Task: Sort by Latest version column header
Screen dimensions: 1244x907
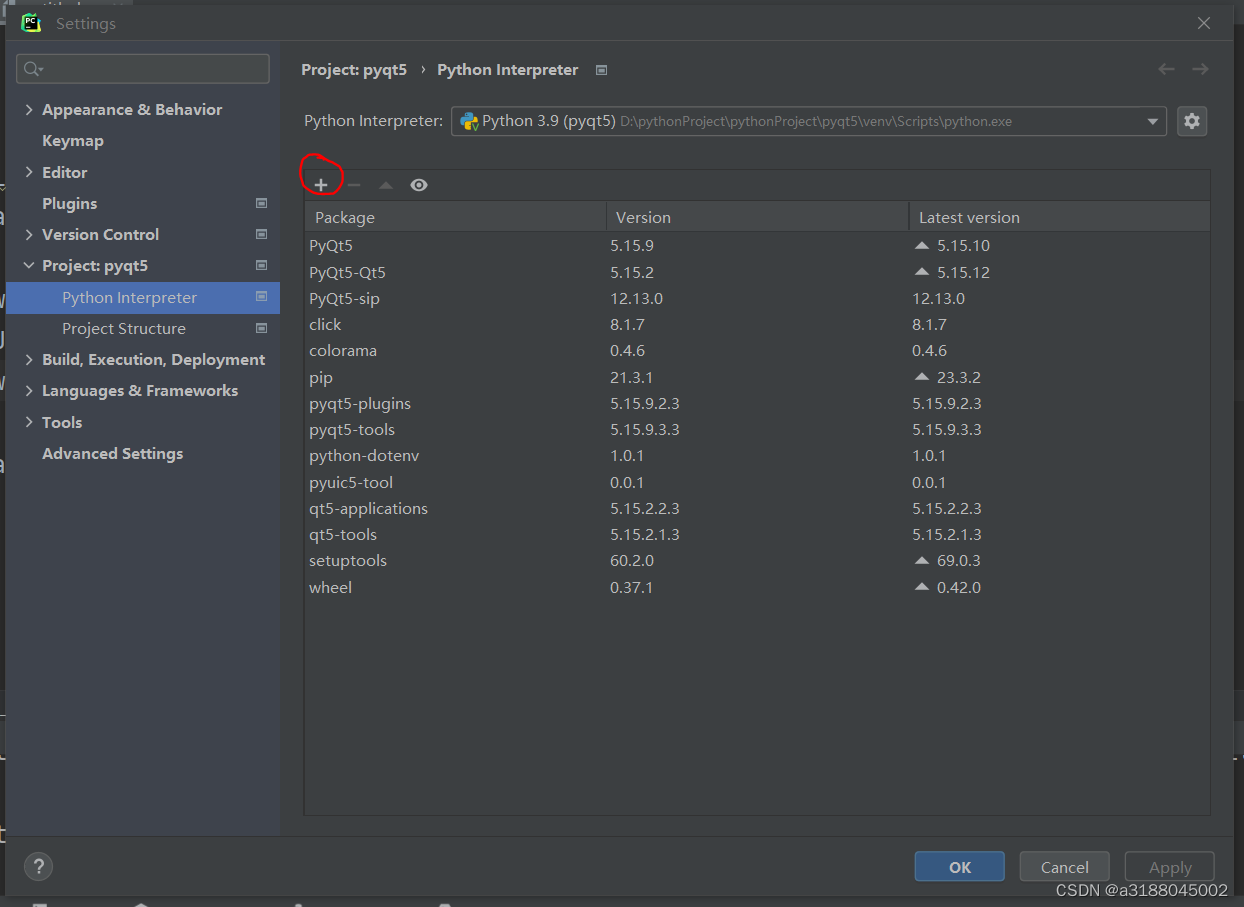Action: click(1059, 217)
